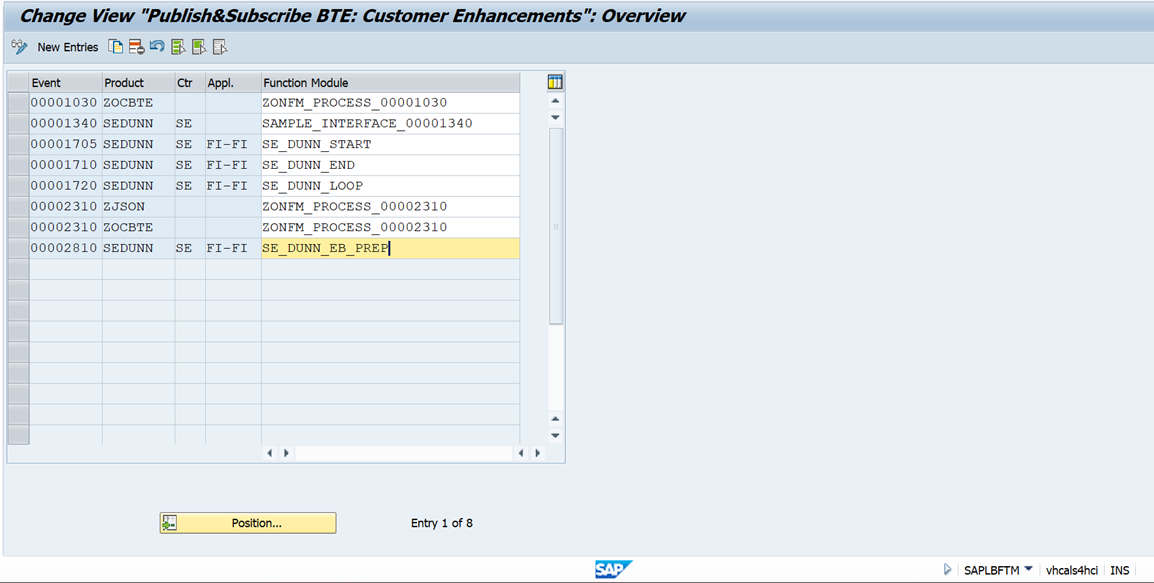
Task: Open the table column settings icon
Action: [555, 82]
